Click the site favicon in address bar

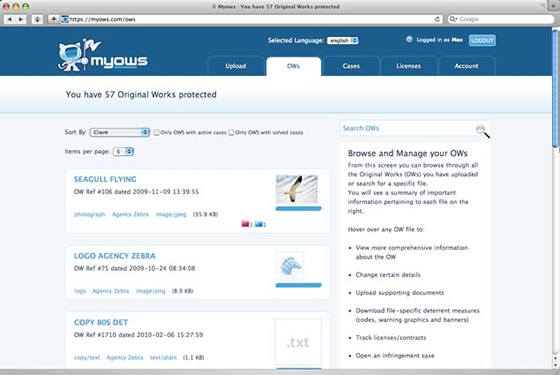pyautogui.click(x=65, y=19)
